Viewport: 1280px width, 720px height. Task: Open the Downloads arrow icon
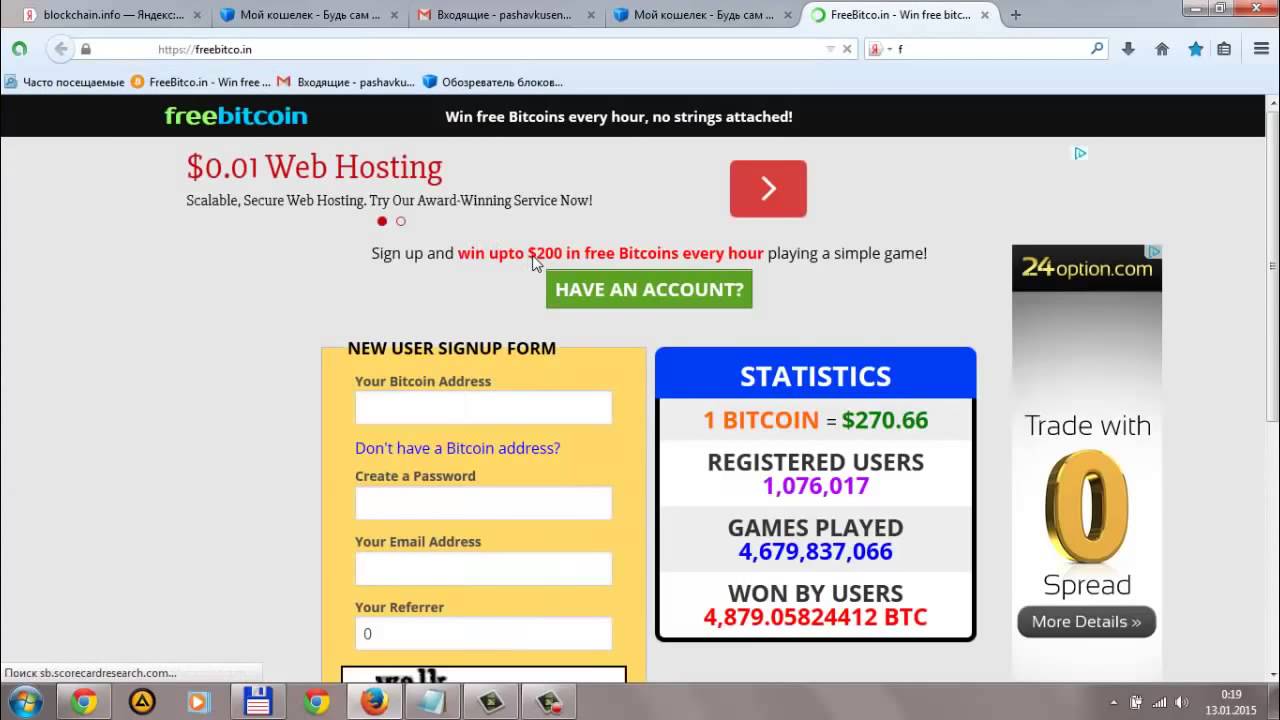pyautogui.click(x=1128, y=48)
